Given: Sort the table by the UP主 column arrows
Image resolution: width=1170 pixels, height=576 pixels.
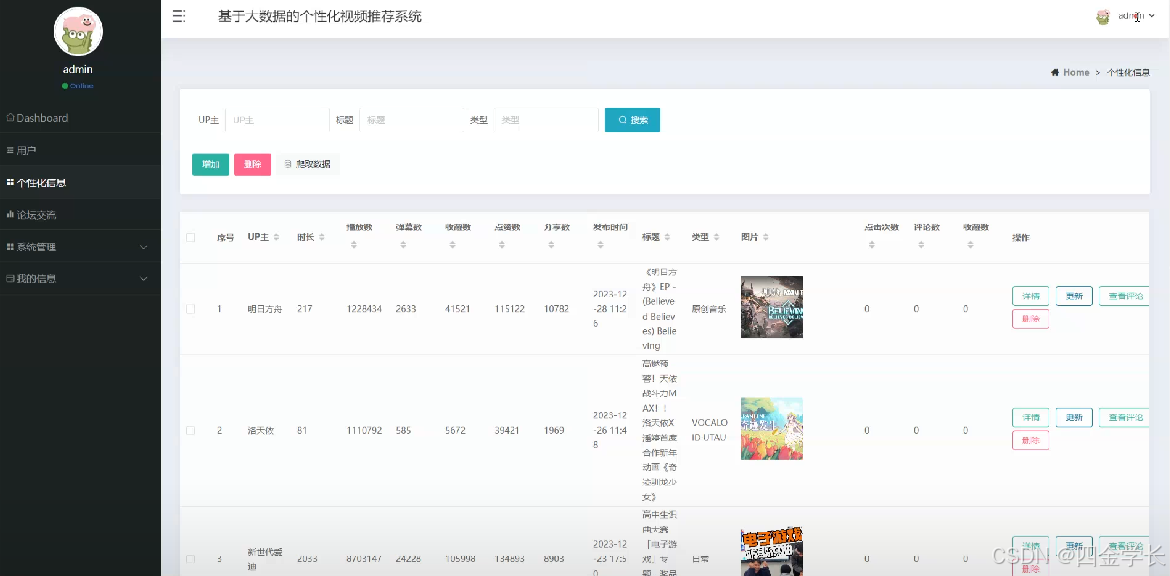Looking at the screenshot, I should pyautogui.click(x=276, y=237).
